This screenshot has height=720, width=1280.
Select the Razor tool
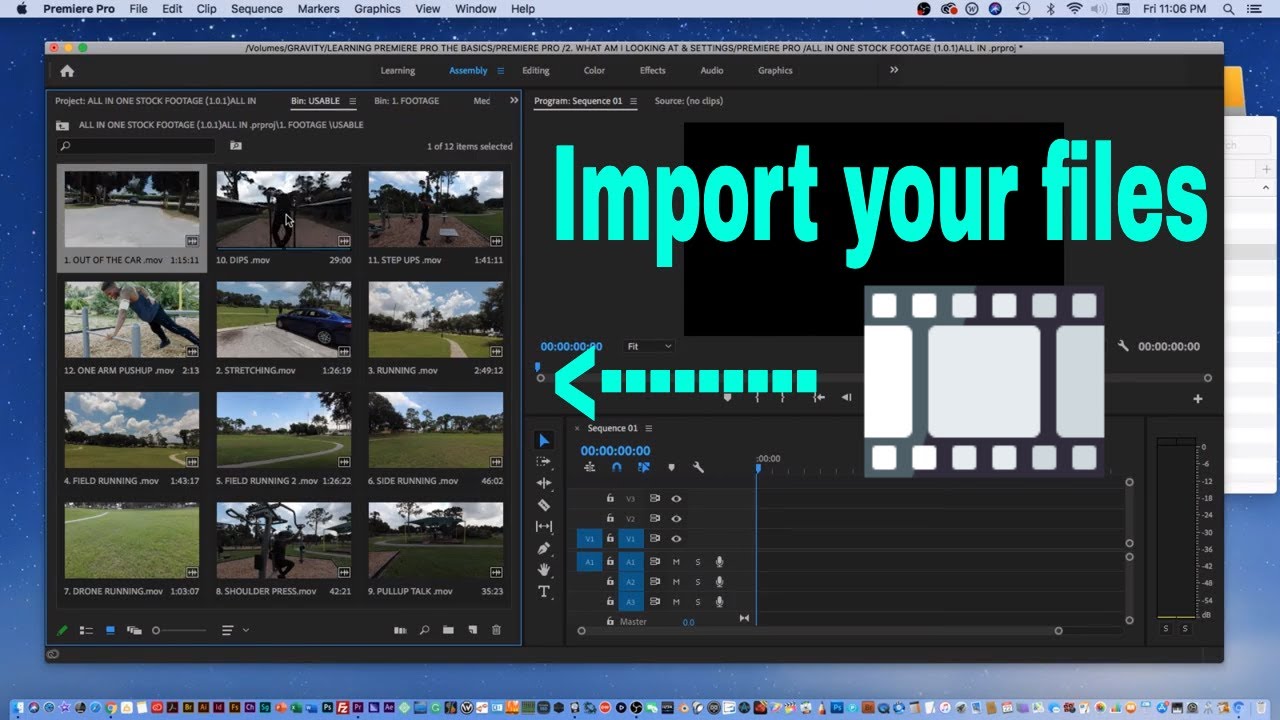click(544, 505)
